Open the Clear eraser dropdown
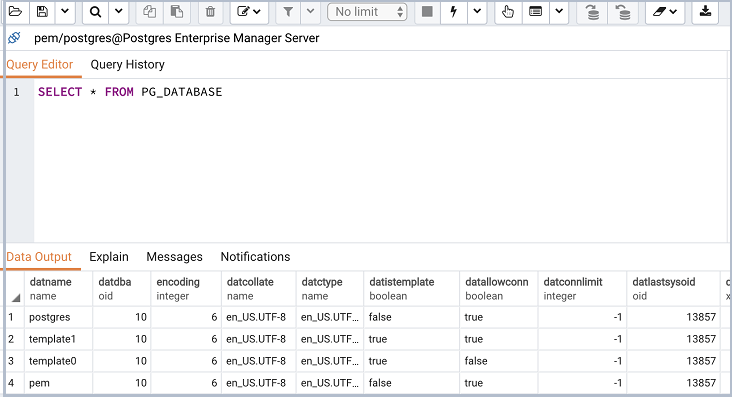732x397 pixels. [665, 12]
